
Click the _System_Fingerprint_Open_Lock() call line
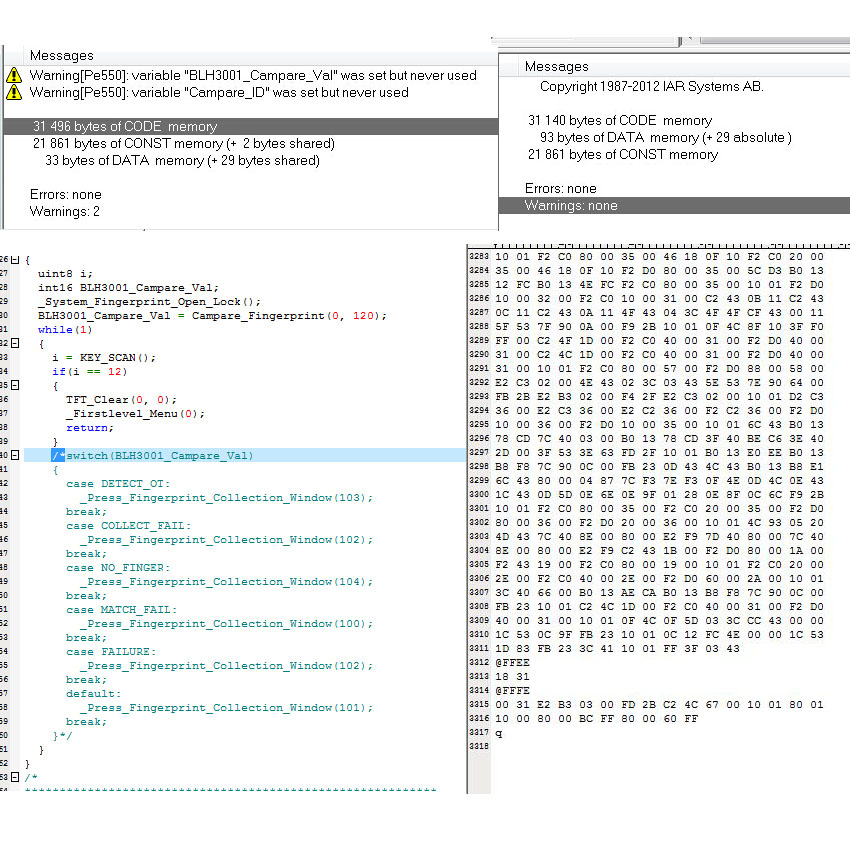coord(149,302)
